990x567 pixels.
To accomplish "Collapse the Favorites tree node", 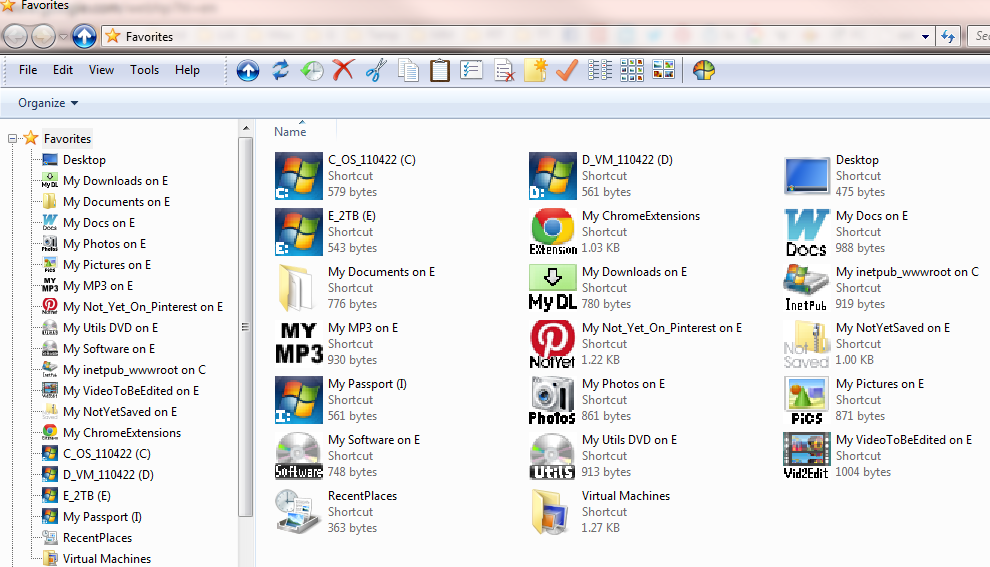I will click(12, 138).
